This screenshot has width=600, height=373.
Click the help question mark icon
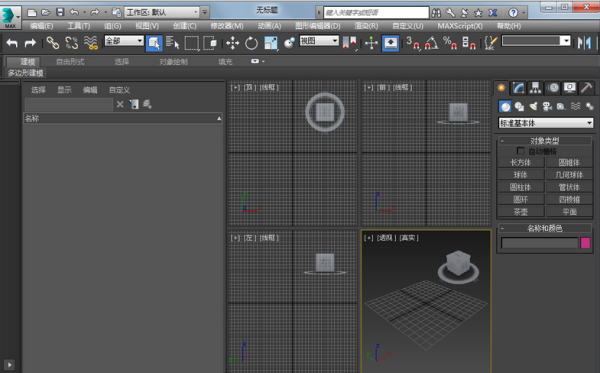(513, 13)
